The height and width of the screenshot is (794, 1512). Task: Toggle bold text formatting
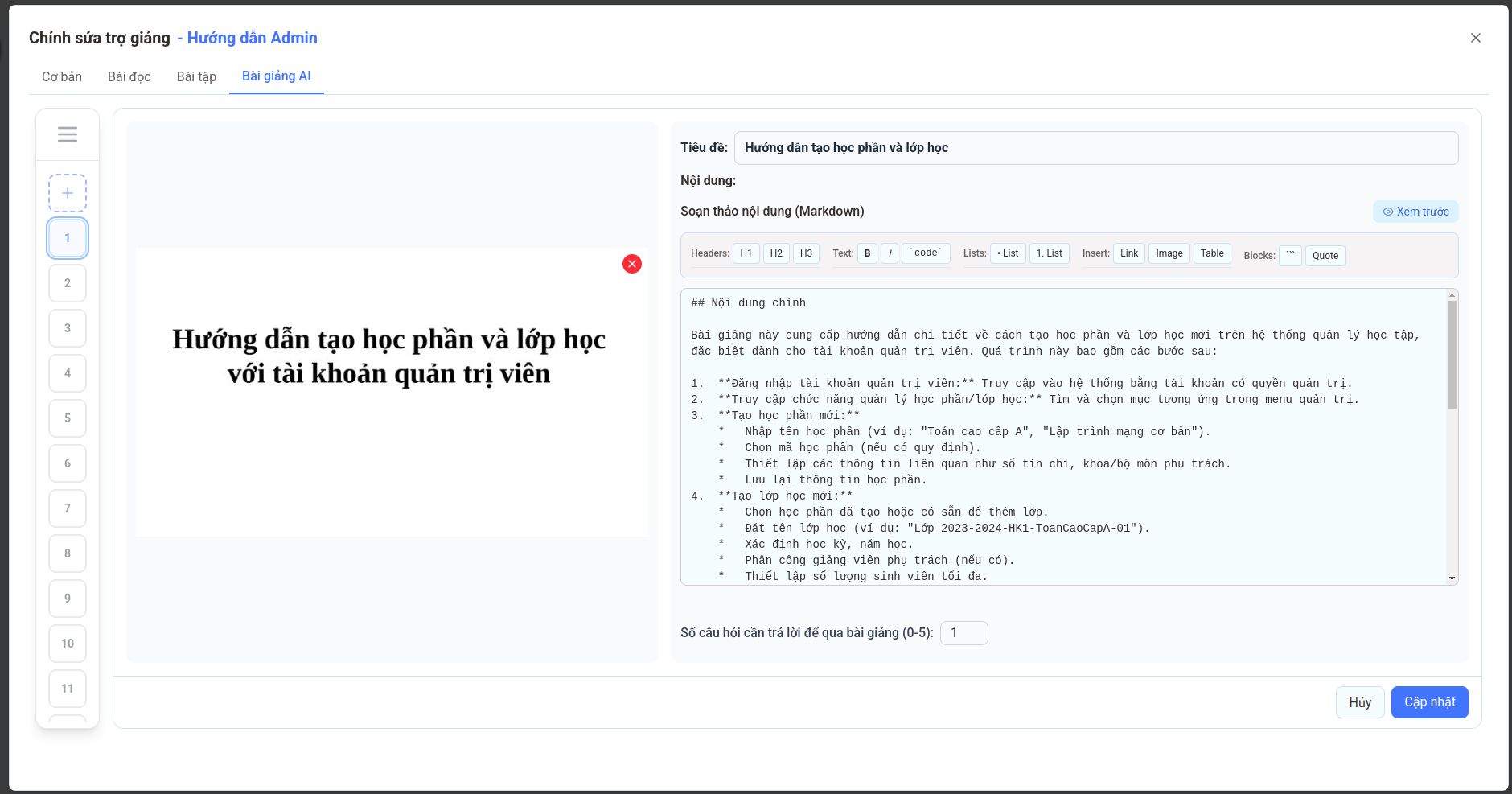867,253
